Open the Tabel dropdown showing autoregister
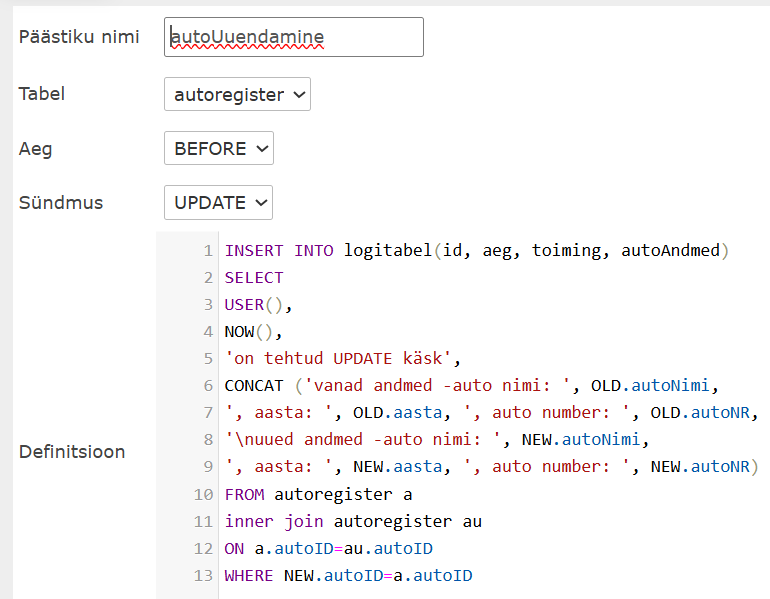Screen dimensions: 770x599 (x=237, y=95)
